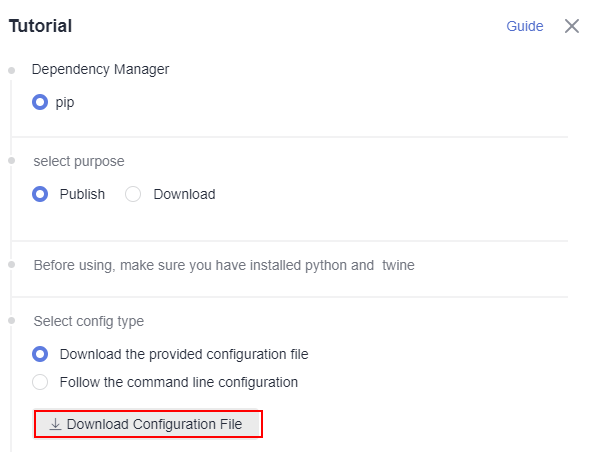Select the pip radio button

(40, 102)
